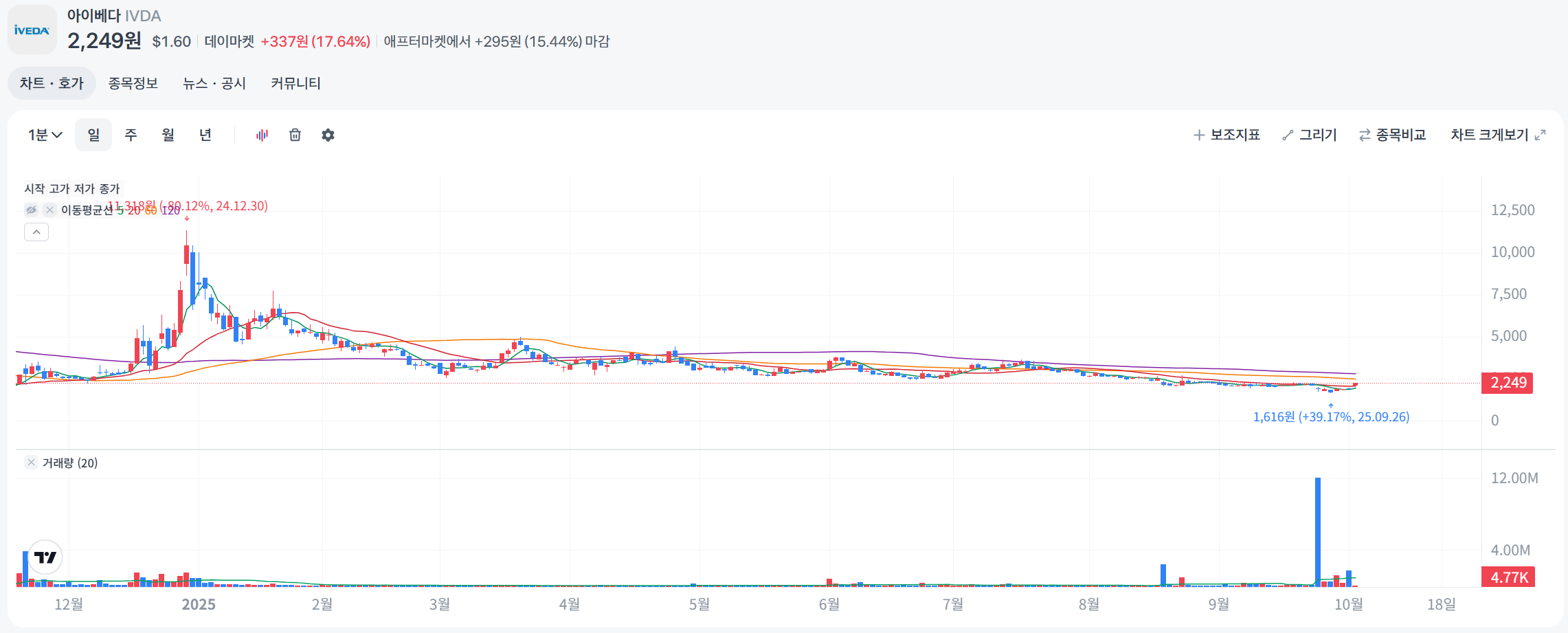The height and width of the screenshot is (633, 1568).
Task: Click the TradingView logo badge
Action: point(46,557)
